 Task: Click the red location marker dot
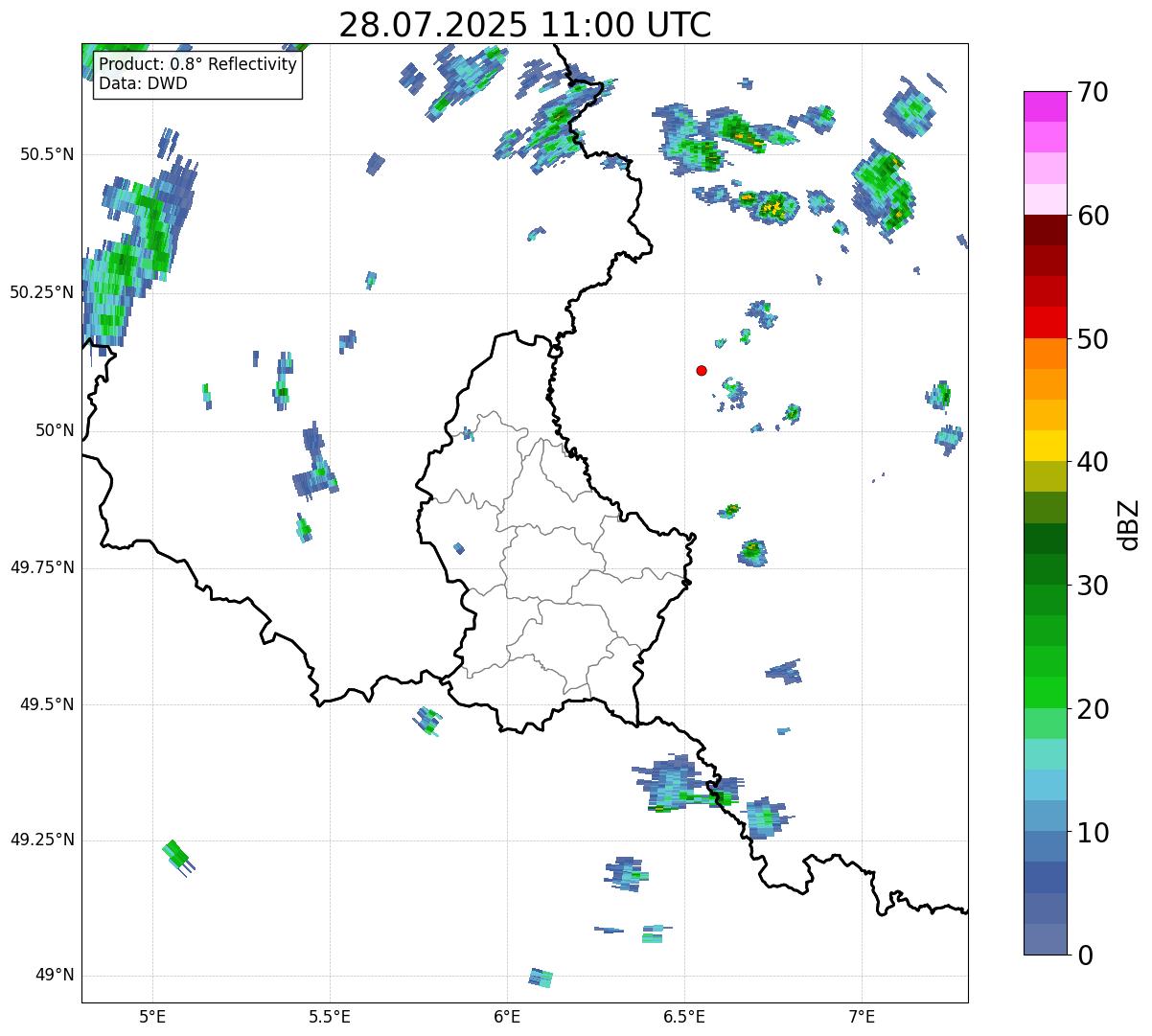[x=702, y=370]
